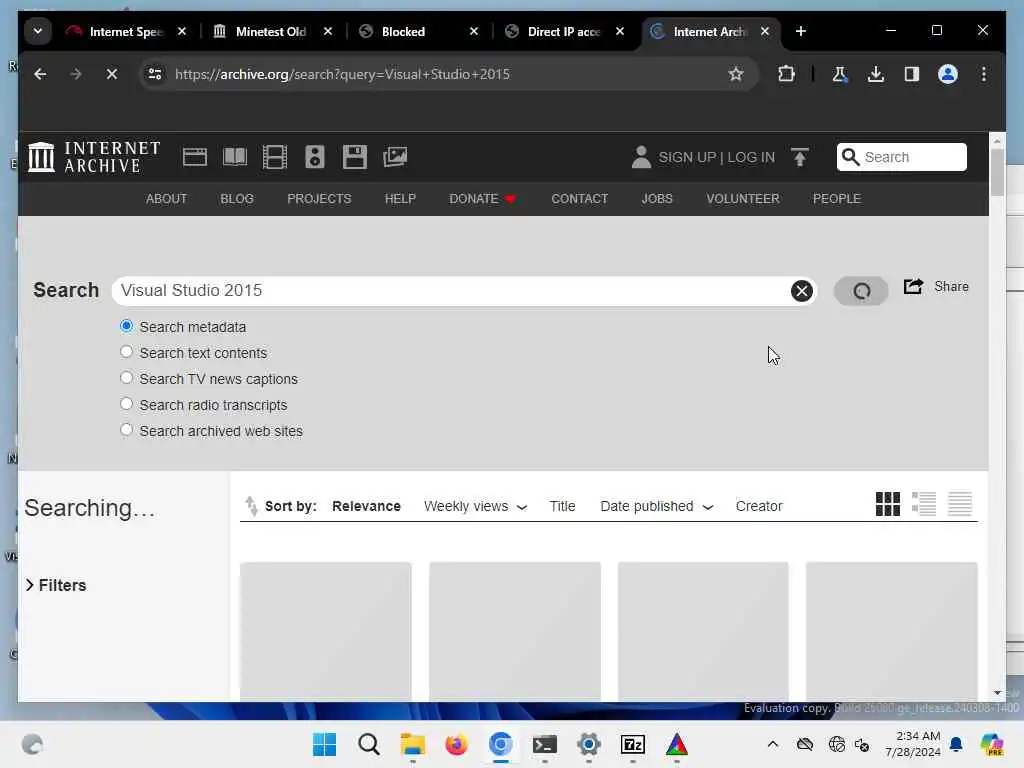1024x768 pixels.
Task: Sort results by Creator
Action: coord(759,506)
